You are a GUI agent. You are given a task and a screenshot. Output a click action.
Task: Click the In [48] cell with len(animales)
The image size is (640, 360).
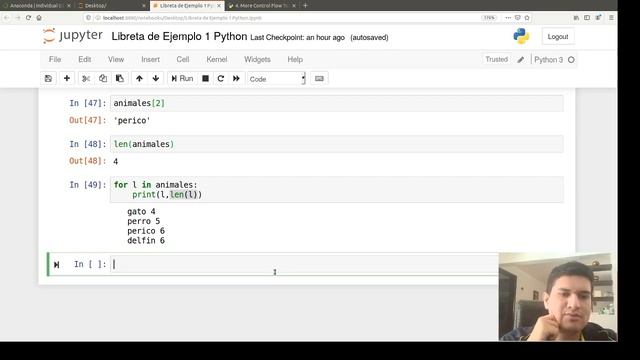pyautogui.click(x=336, y=144)
